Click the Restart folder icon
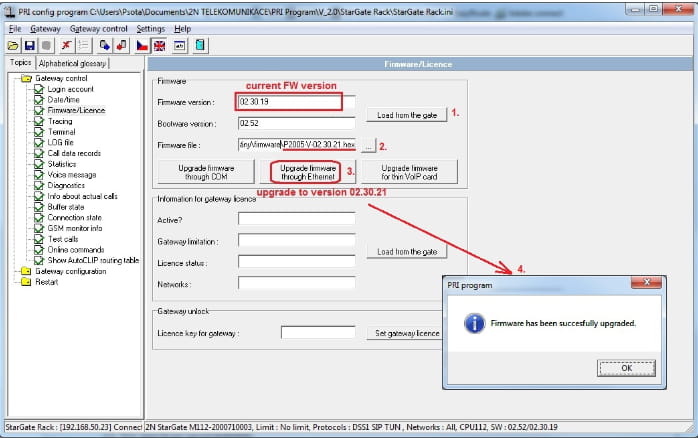698x438 pixels. 26,282
